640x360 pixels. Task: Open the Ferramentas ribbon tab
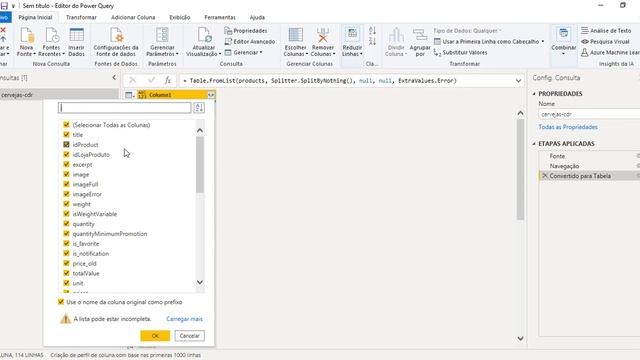click(x=220, y=18)
